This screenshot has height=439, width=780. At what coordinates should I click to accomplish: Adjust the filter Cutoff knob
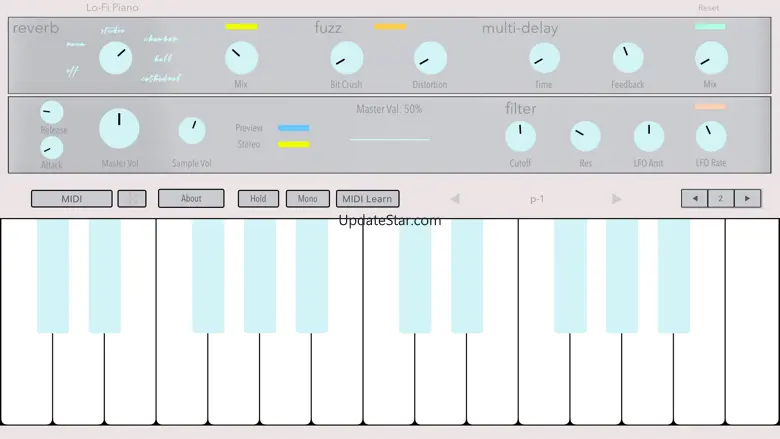click(520, 136)
